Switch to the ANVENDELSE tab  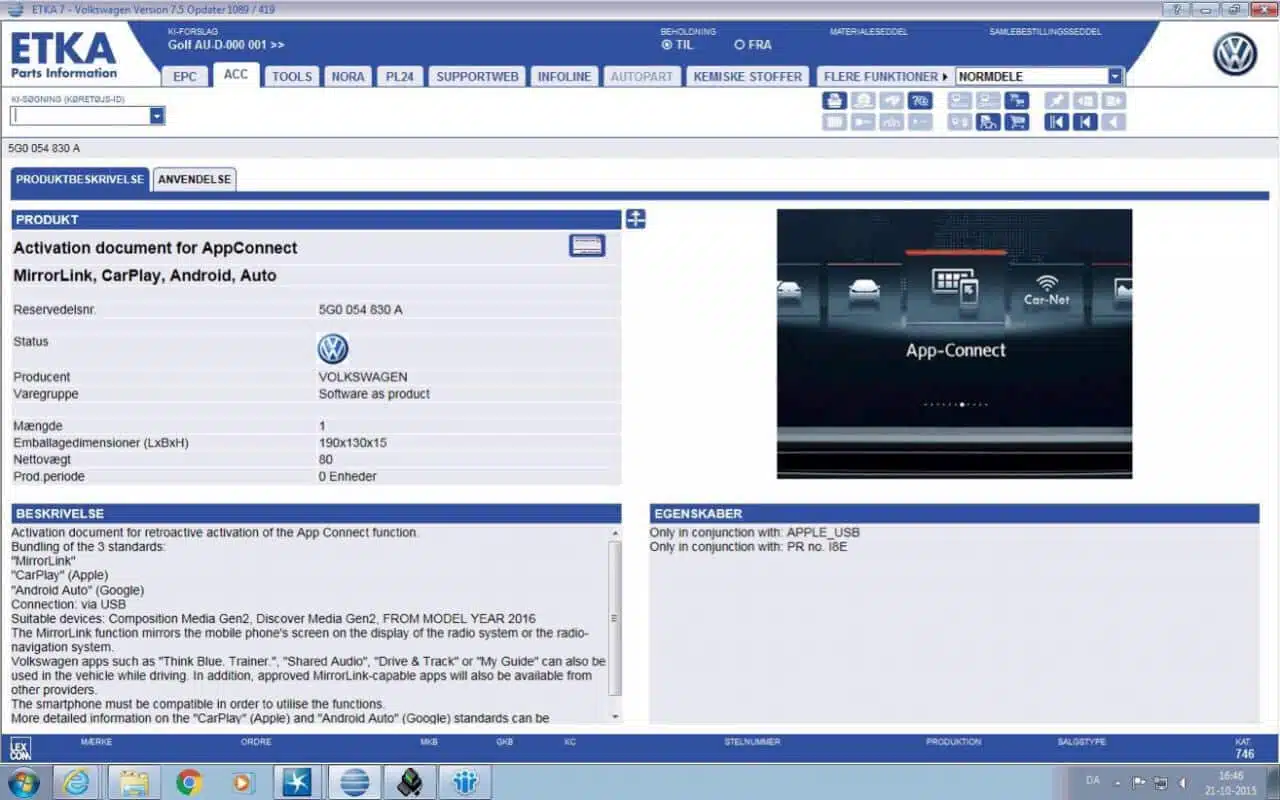(194, 180)
